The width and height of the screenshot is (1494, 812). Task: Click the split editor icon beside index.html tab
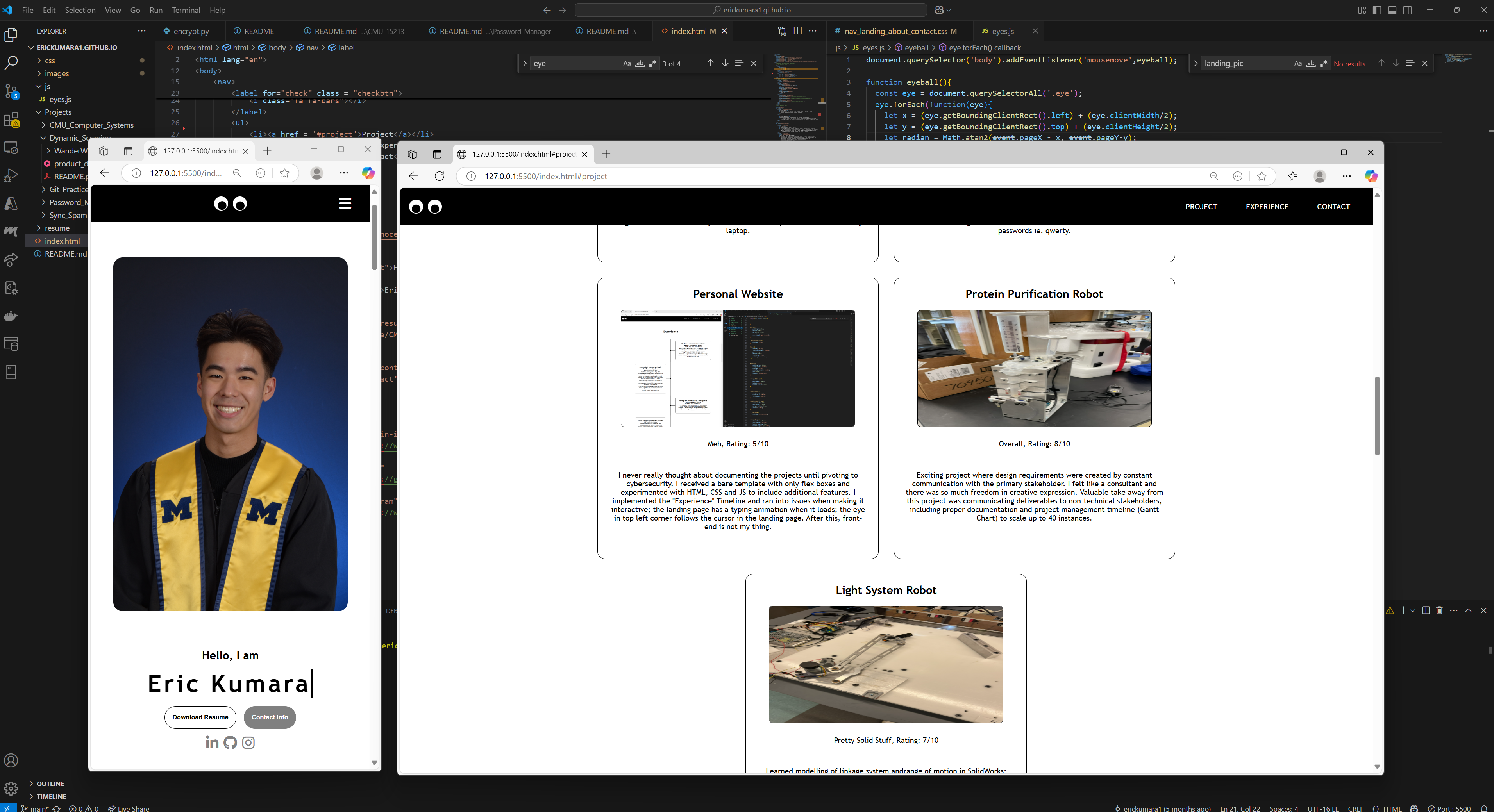pos(797,31)
